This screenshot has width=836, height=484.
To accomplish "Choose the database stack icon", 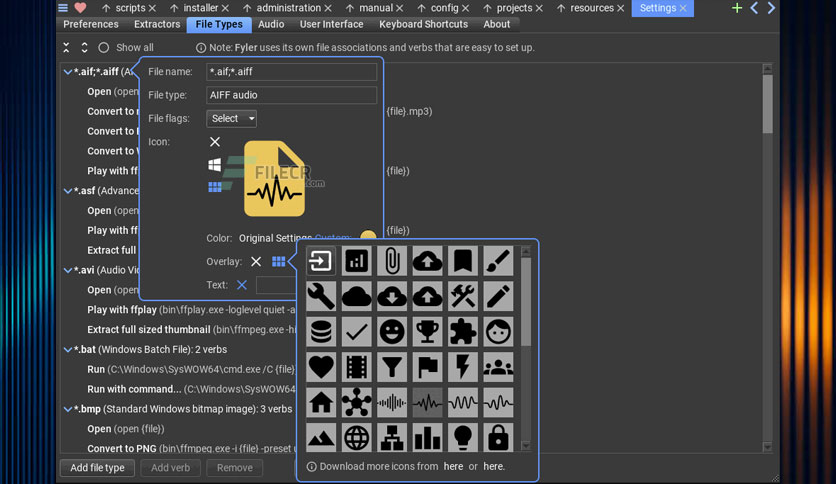I will 321,332.
